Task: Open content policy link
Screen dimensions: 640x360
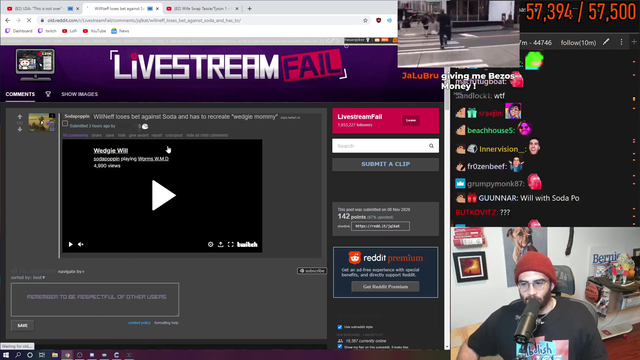Action: [x=139, y=323]
